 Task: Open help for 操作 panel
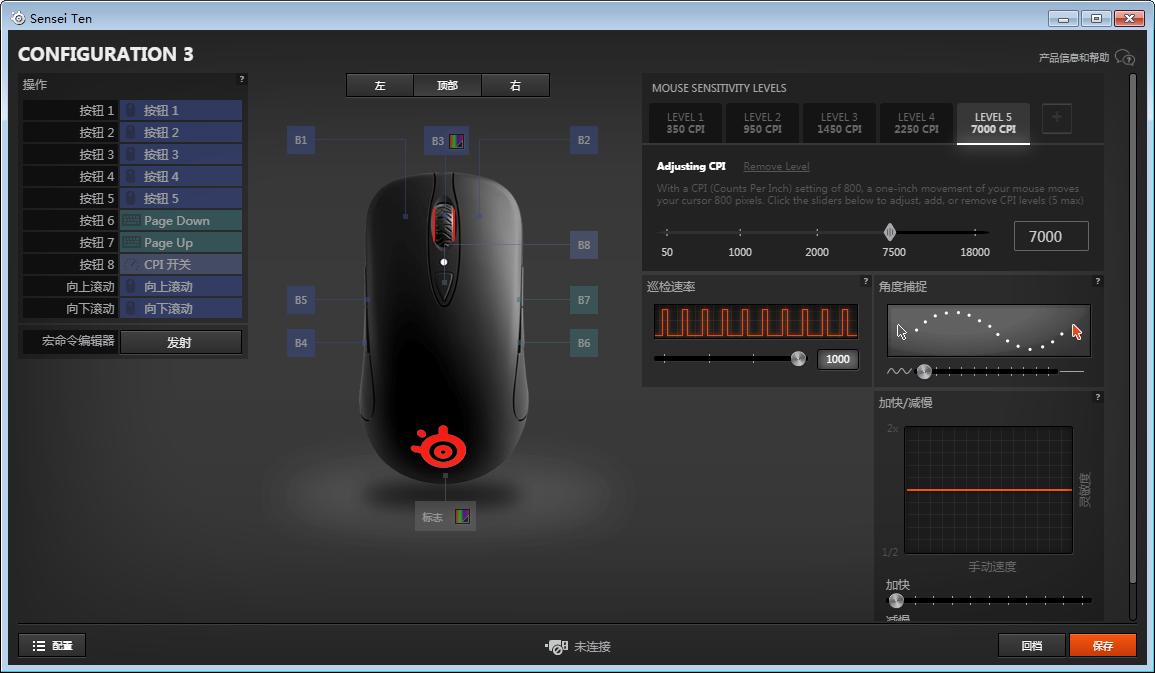[242, 79]
